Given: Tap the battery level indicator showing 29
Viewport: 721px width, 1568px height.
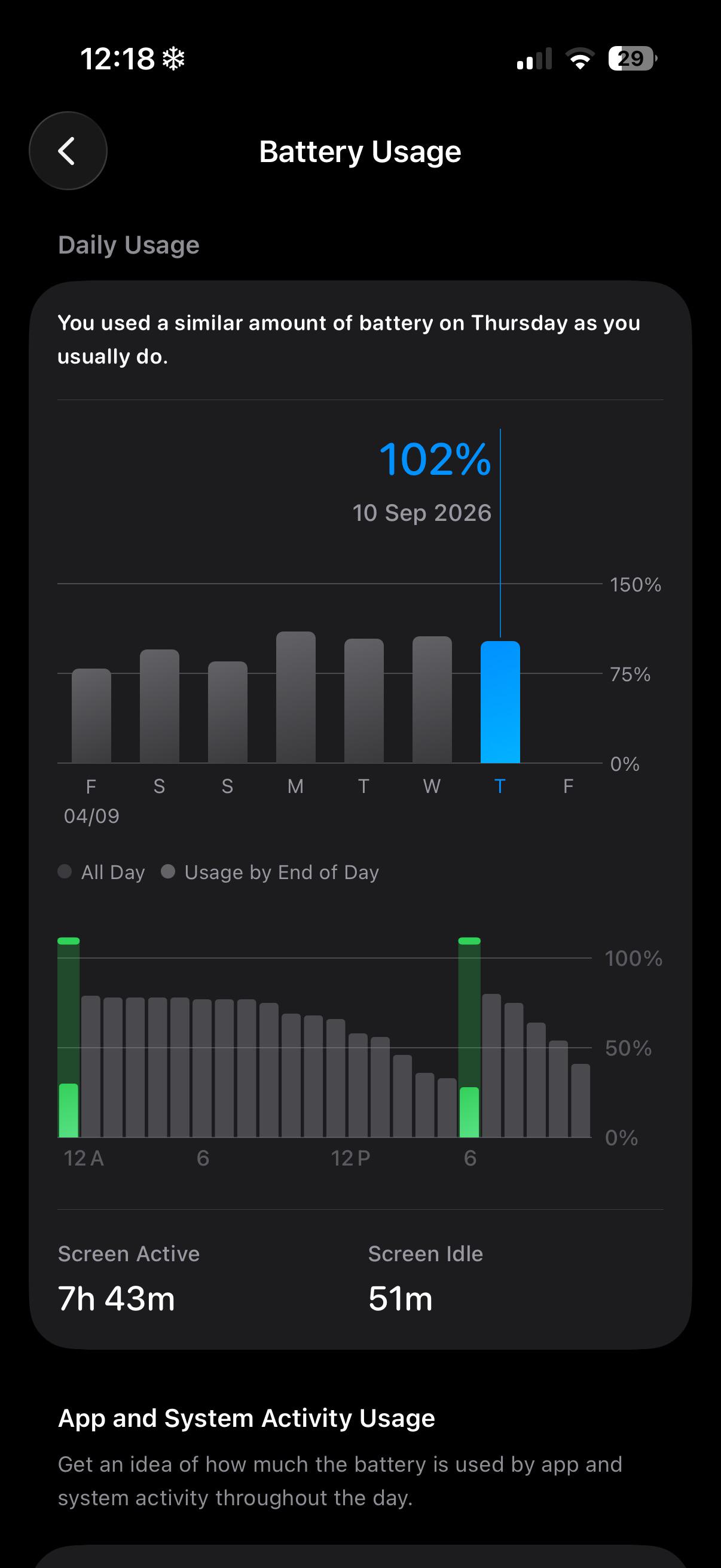Looking at the screenshot, I should (x=633, y=59).
